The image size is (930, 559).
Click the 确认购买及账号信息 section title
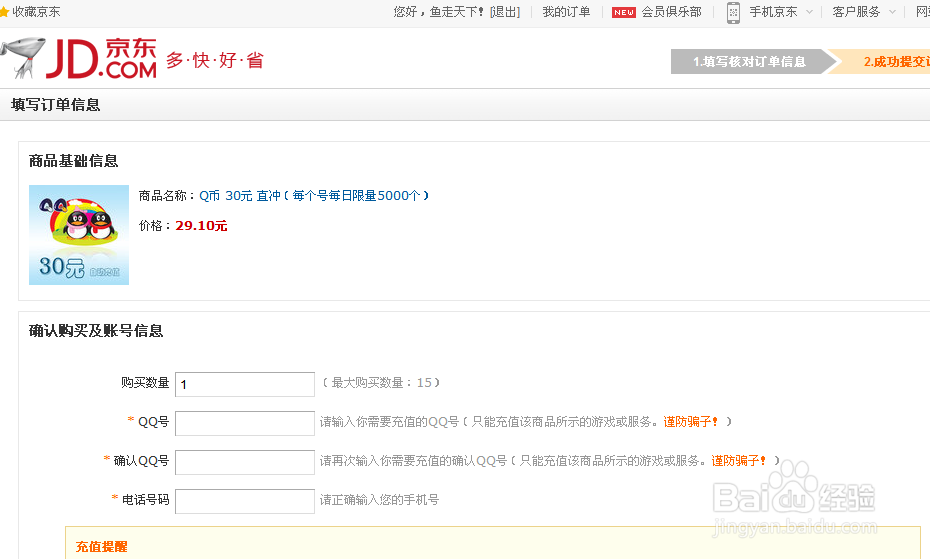point(96,331)
